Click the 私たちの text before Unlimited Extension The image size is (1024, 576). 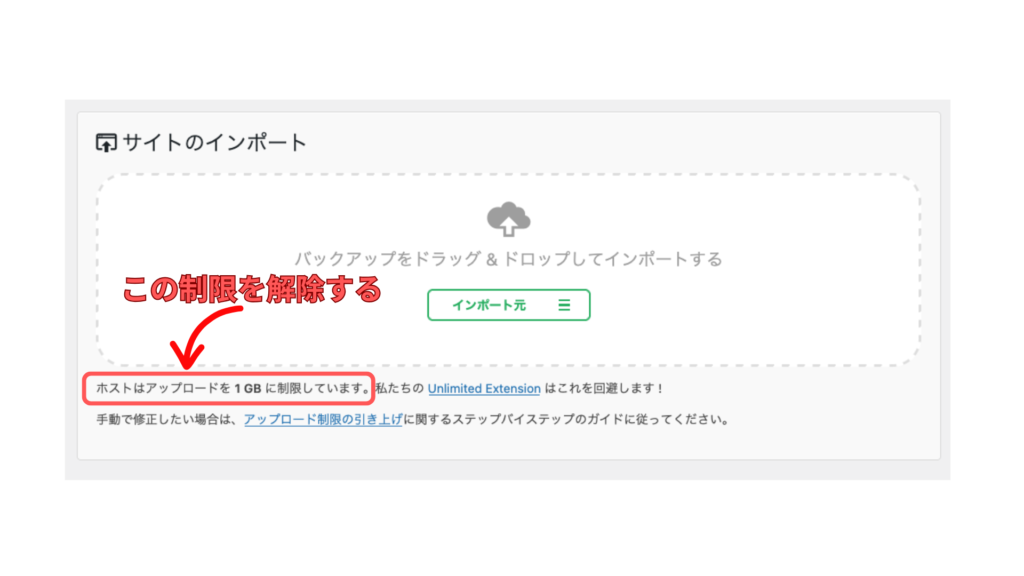[400, 389]
